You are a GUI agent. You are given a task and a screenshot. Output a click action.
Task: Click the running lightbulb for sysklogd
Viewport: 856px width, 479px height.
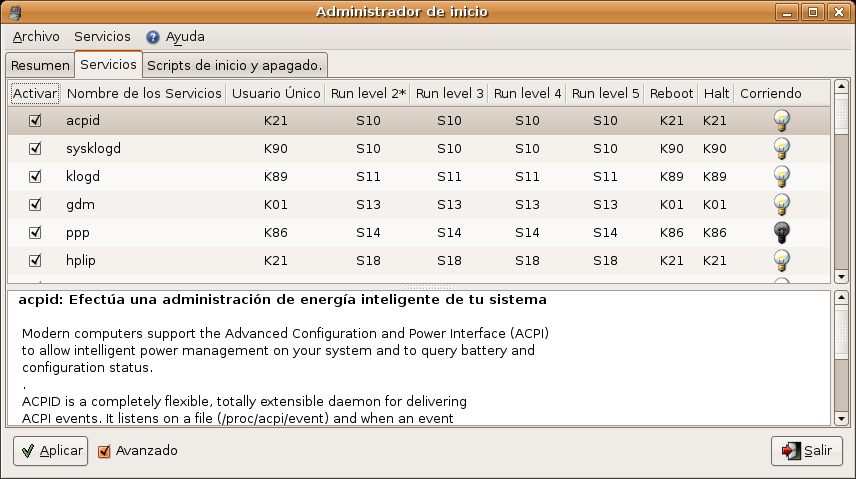coord(782,148)
